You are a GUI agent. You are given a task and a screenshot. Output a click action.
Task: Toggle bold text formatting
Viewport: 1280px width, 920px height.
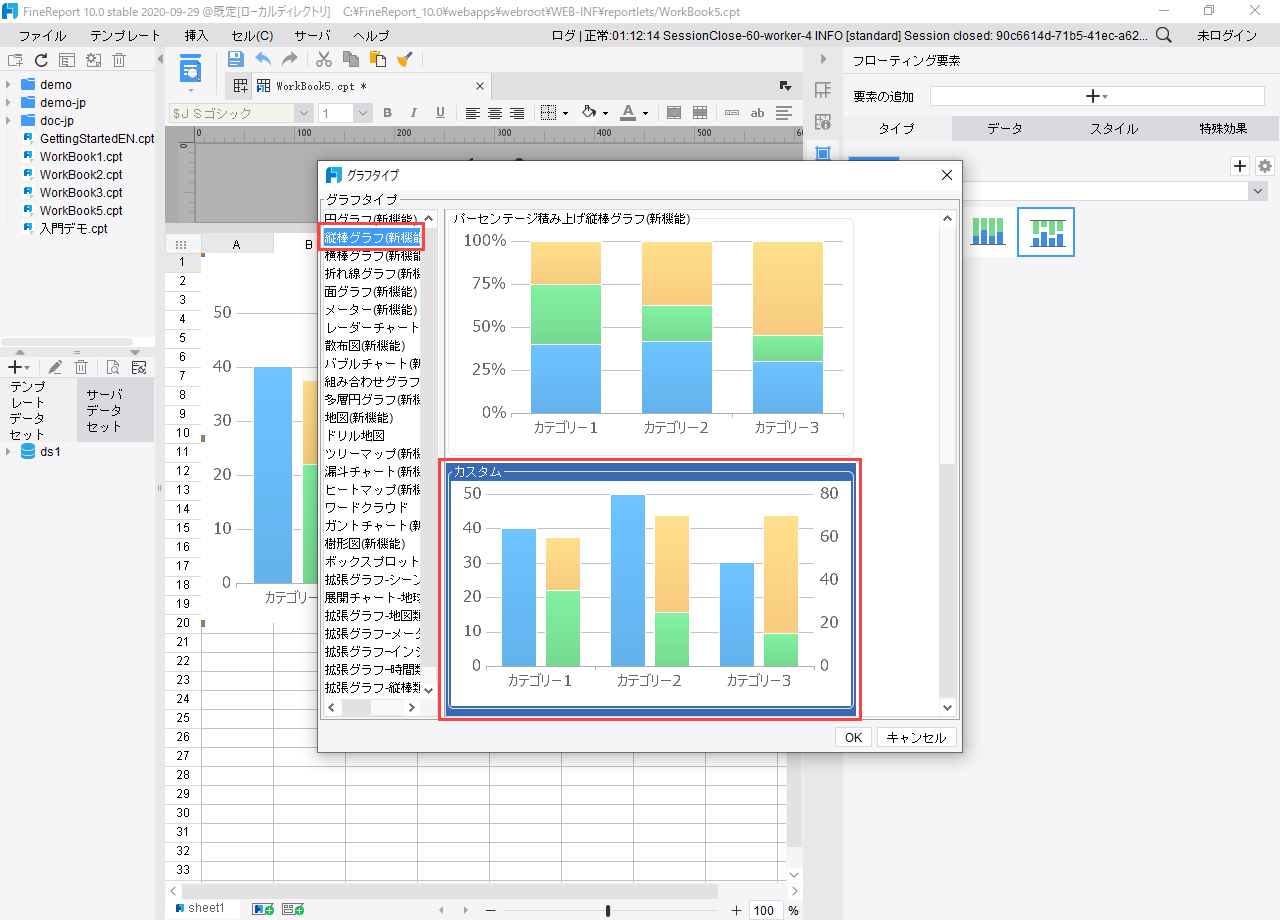pyautogui.click(x=388, y=113)
